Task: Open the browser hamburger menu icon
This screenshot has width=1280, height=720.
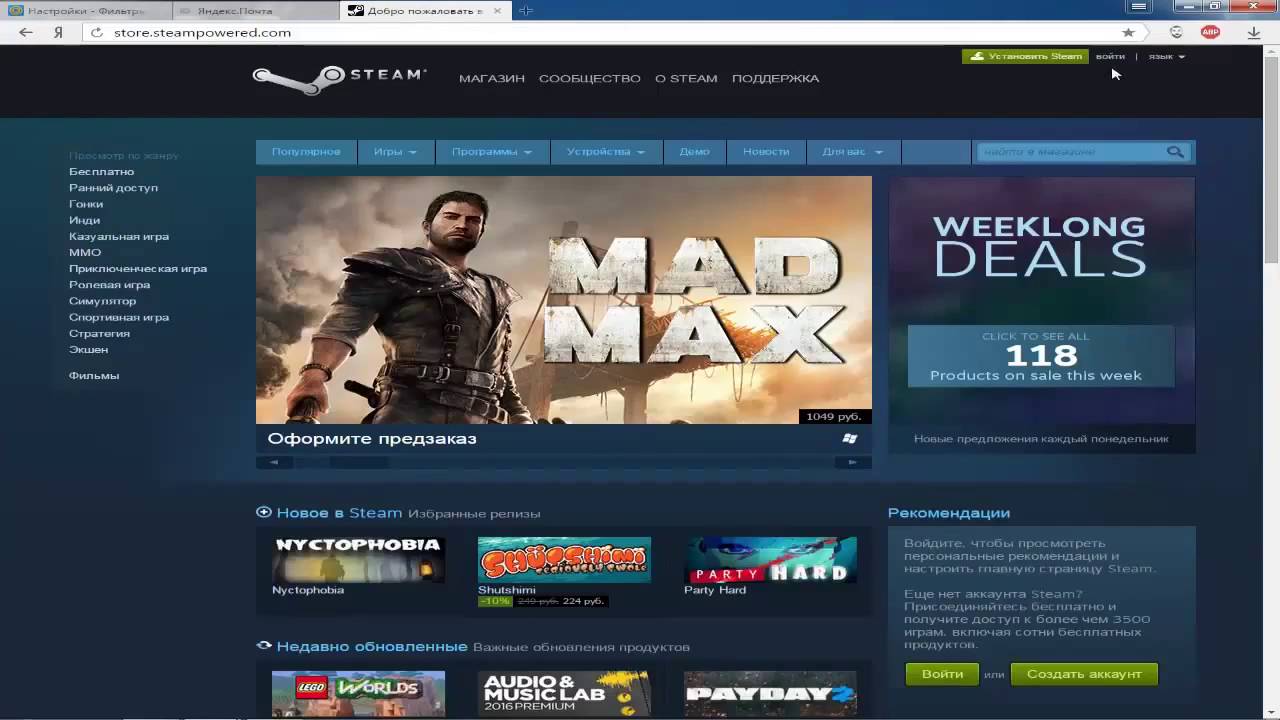Action: click(1139, 6)
